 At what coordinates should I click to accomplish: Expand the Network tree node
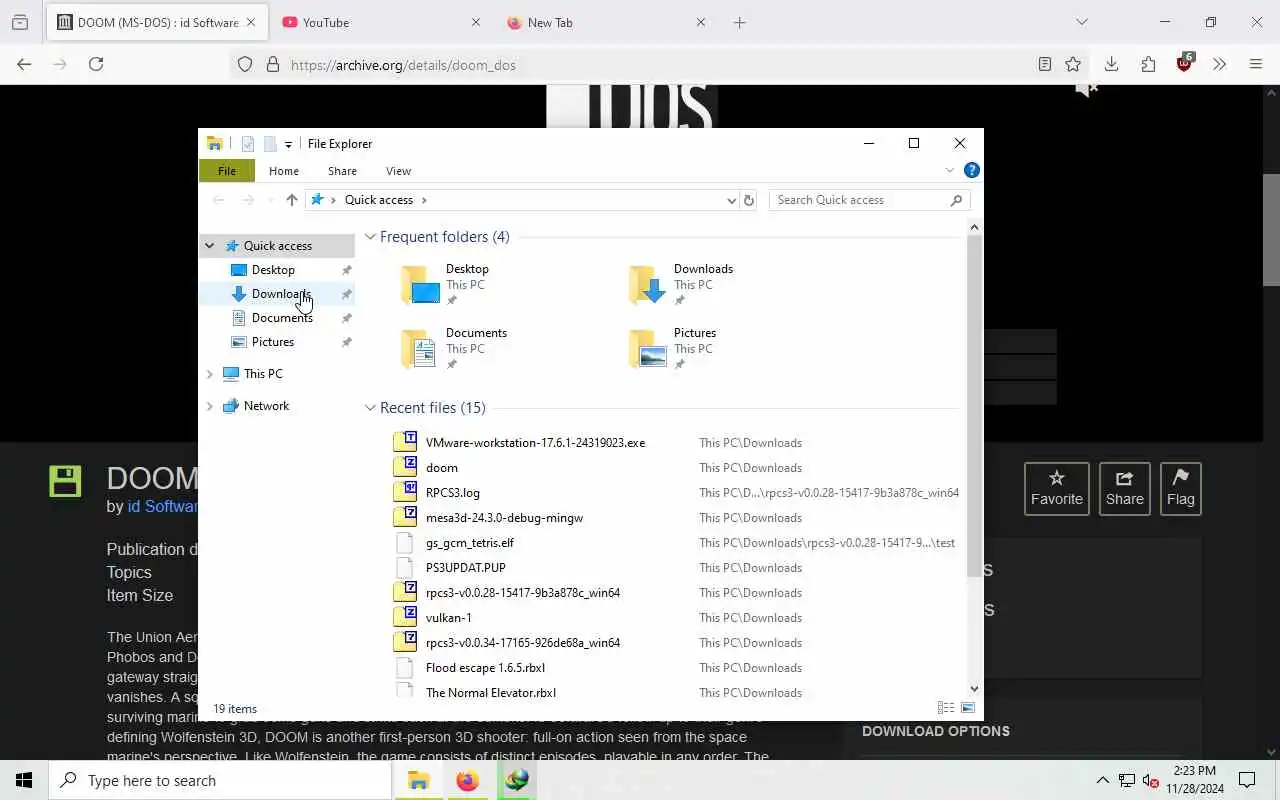210,406
